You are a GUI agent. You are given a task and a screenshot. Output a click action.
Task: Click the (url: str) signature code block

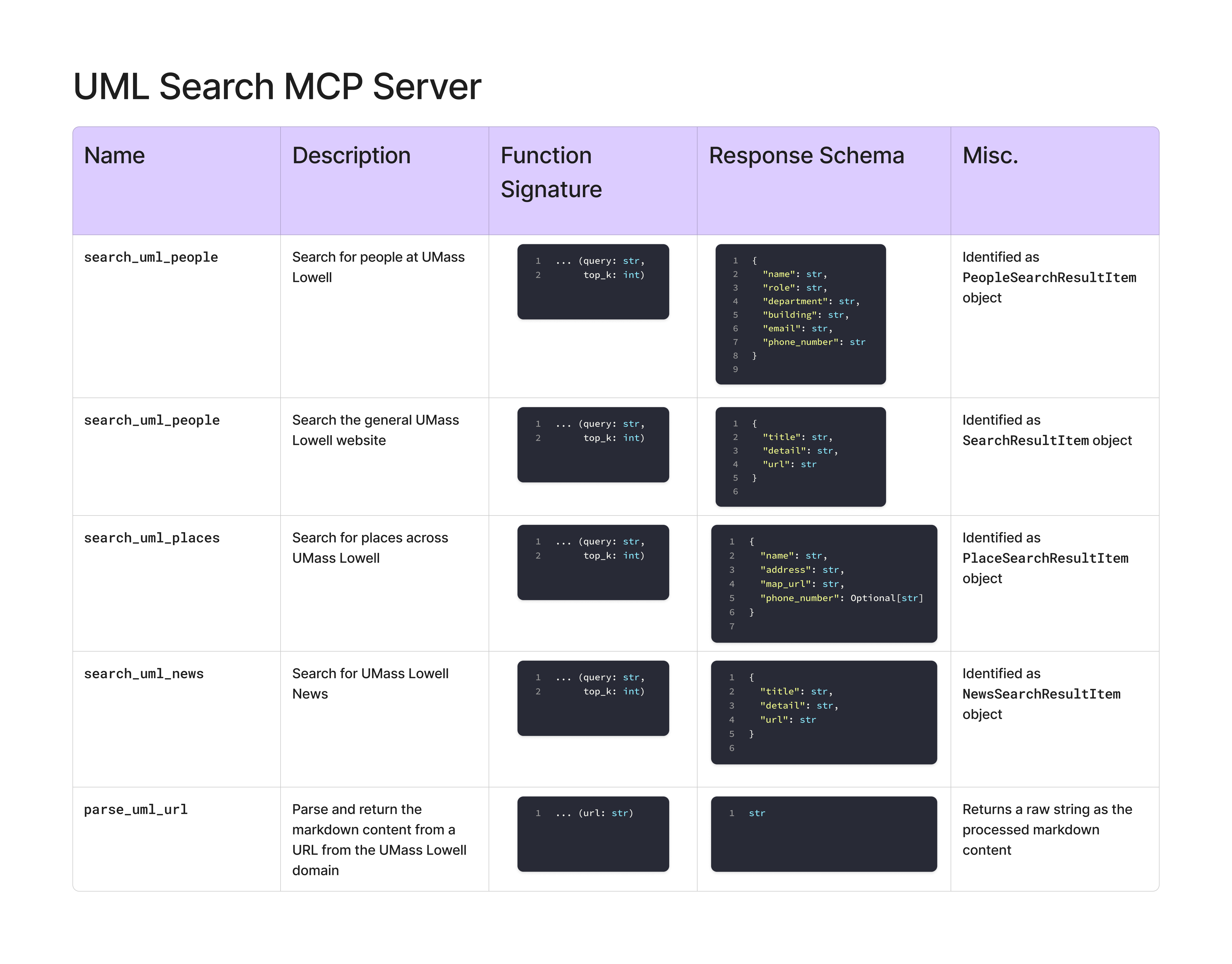593,834
